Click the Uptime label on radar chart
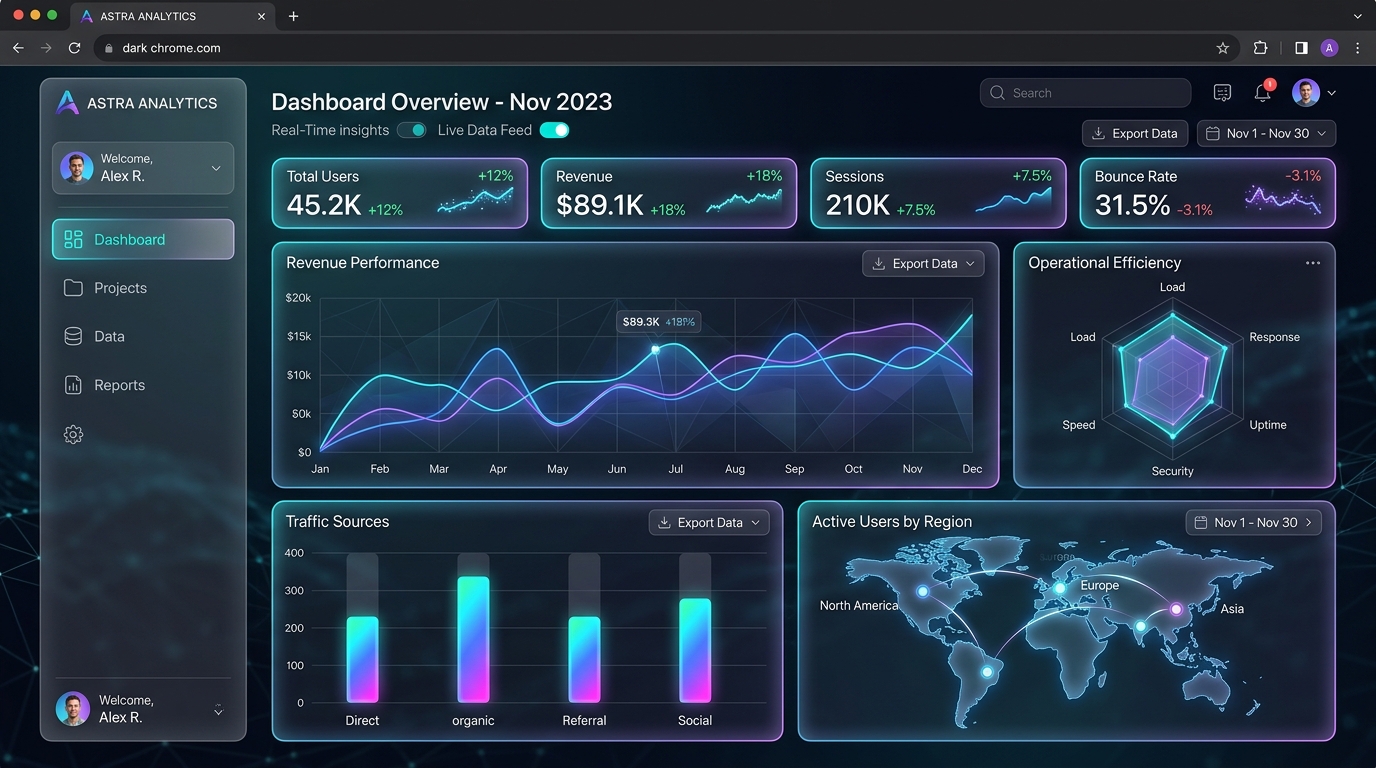This screenshot has width=1376, height=768. (1268, 425)
